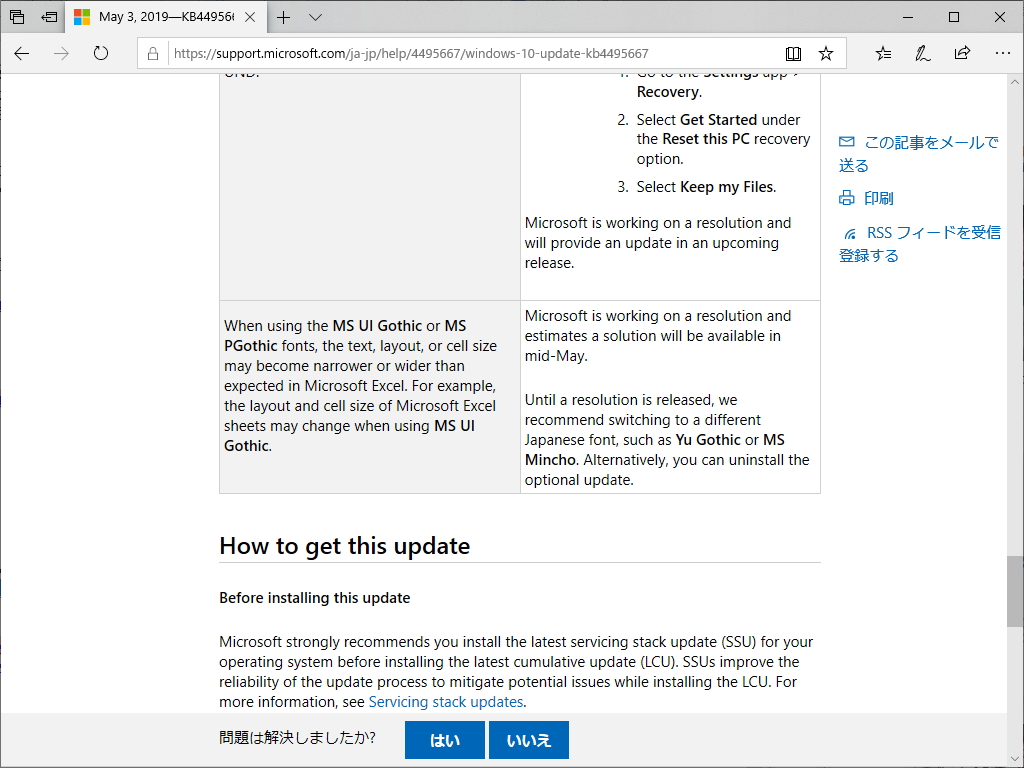Image resolution: width=1024 pixels, height=768 pixels.
Task: Add notes with pen icon
Action: click(923, 54)
